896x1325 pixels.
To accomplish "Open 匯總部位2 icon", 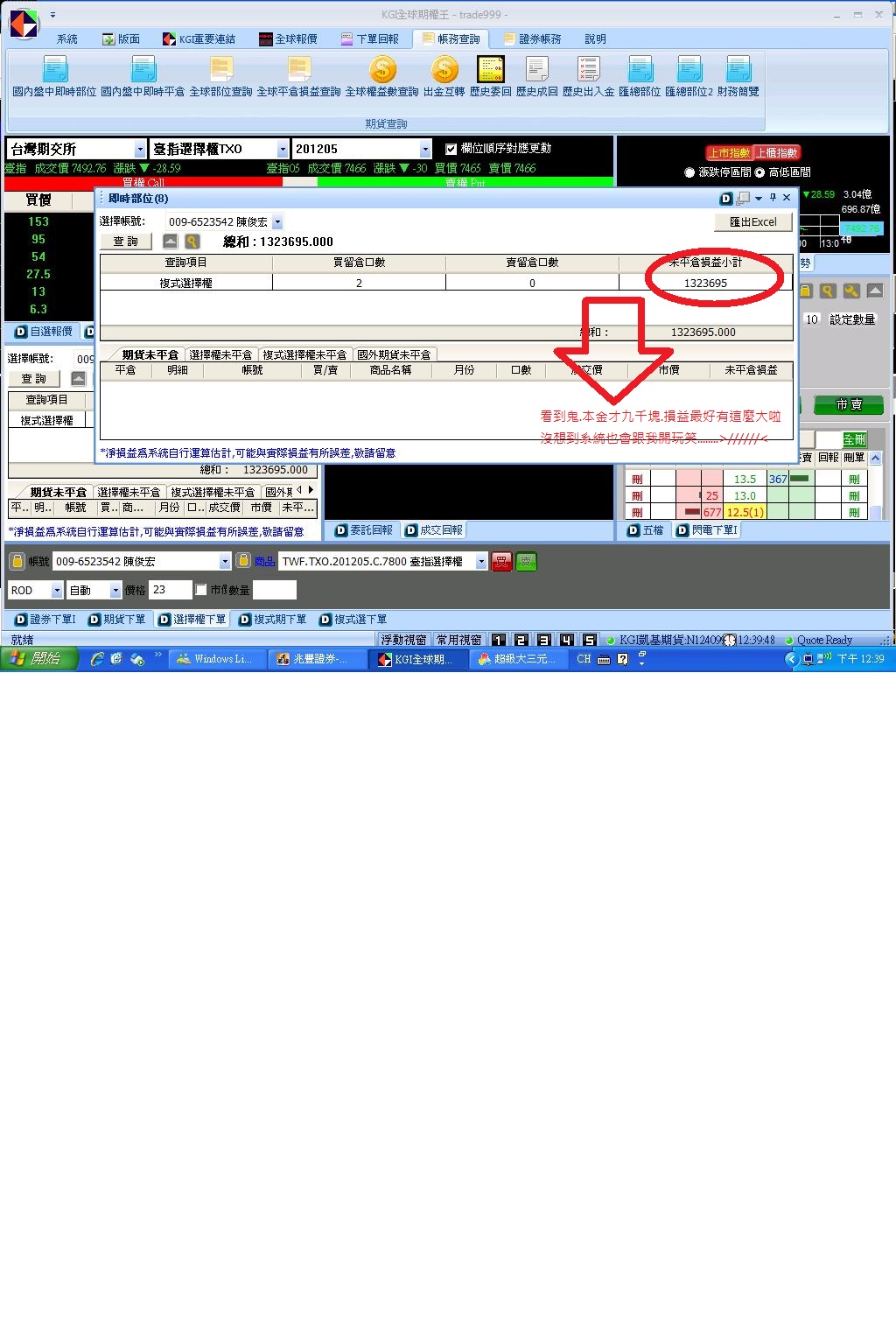I will point(689,69).
